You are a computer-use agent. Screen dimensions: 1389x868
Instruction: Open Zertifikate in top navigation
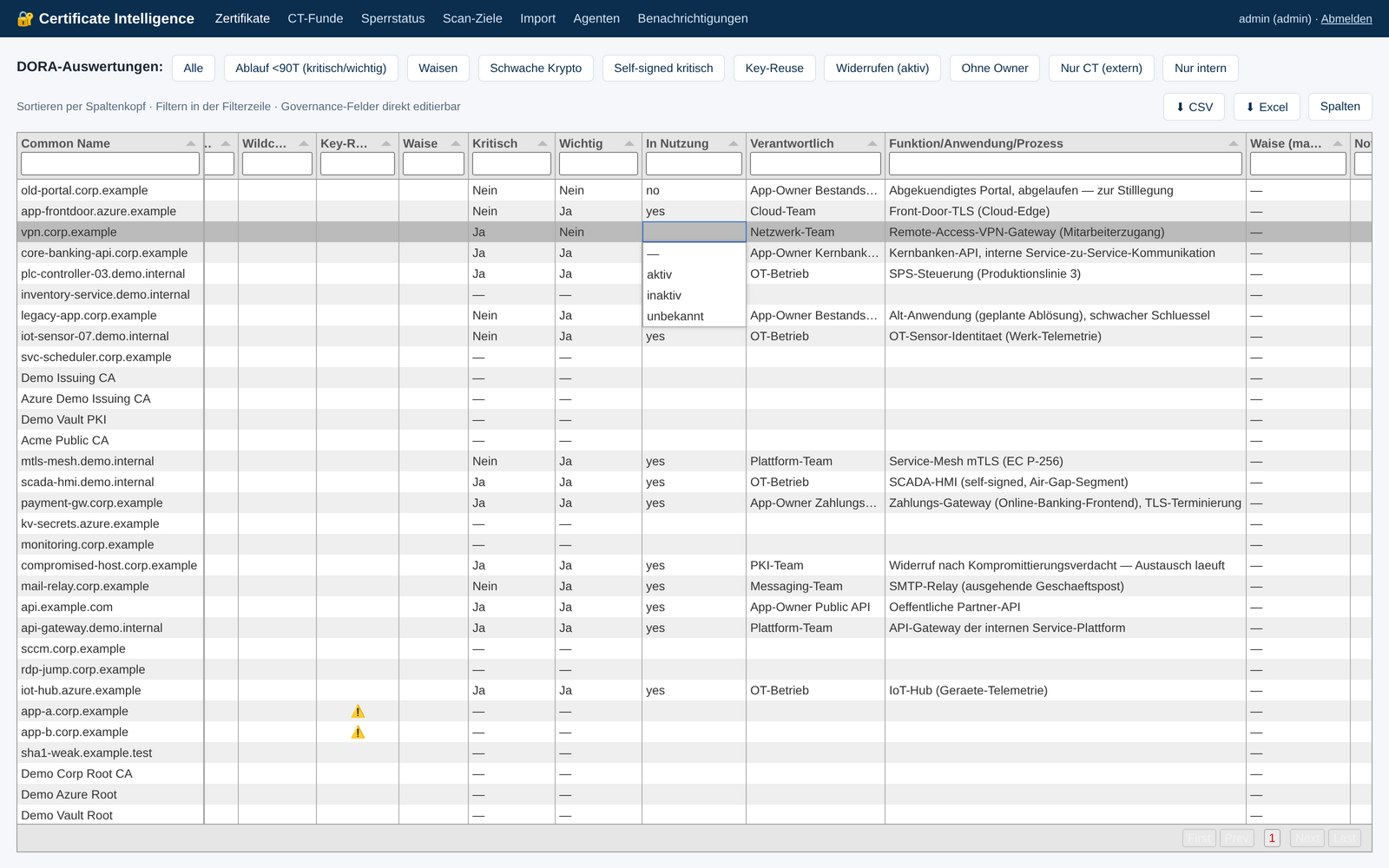[242, 18]
